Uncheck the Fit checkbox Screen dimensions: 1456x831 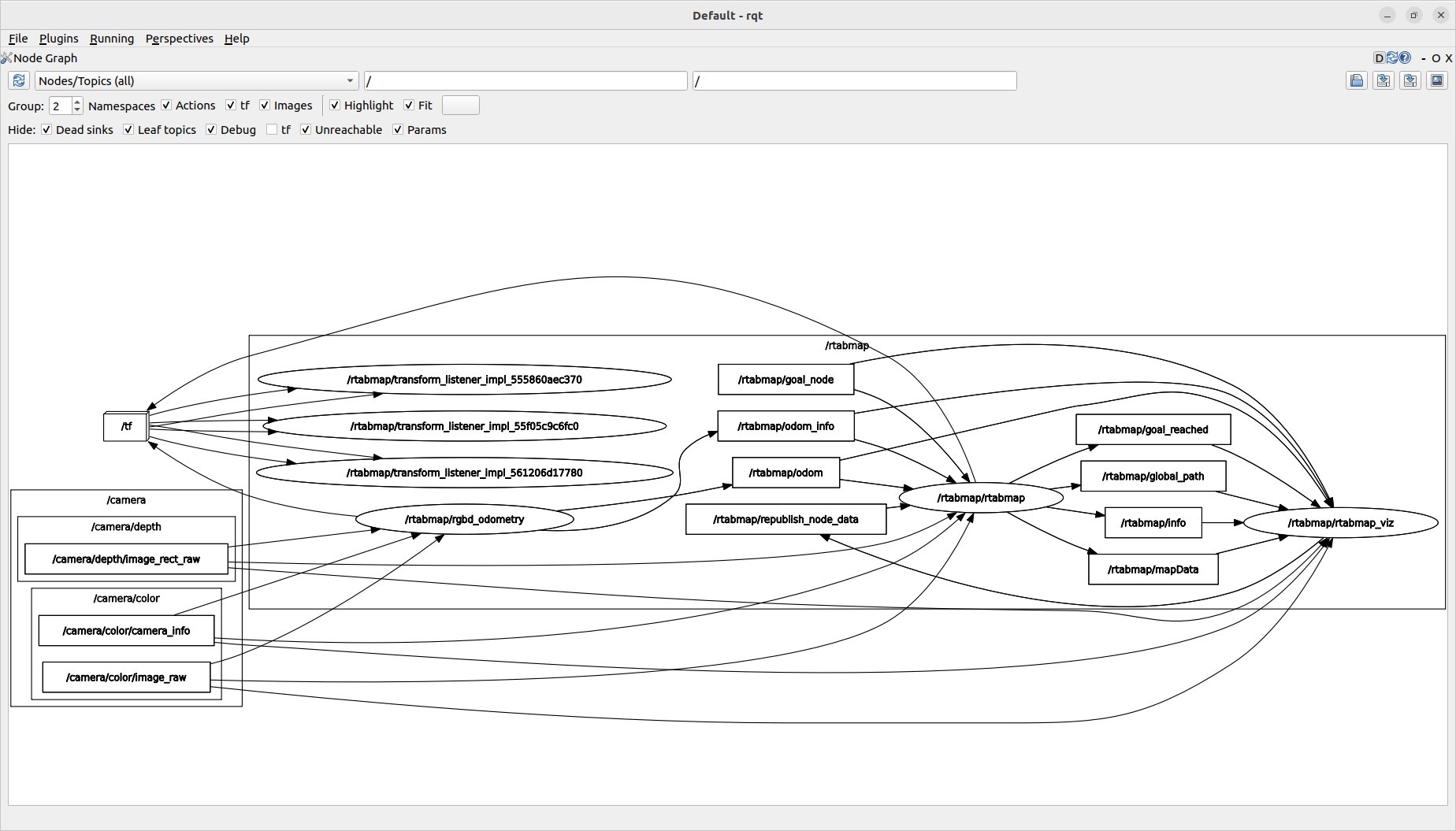click(x=409, y=105)
